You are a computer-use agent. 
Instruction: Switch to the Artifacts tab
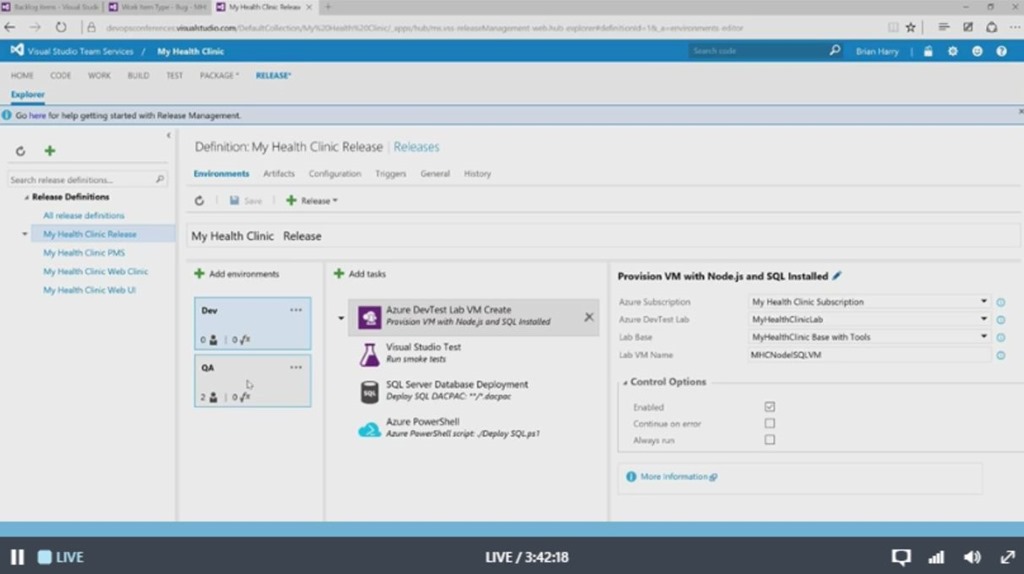279,174
